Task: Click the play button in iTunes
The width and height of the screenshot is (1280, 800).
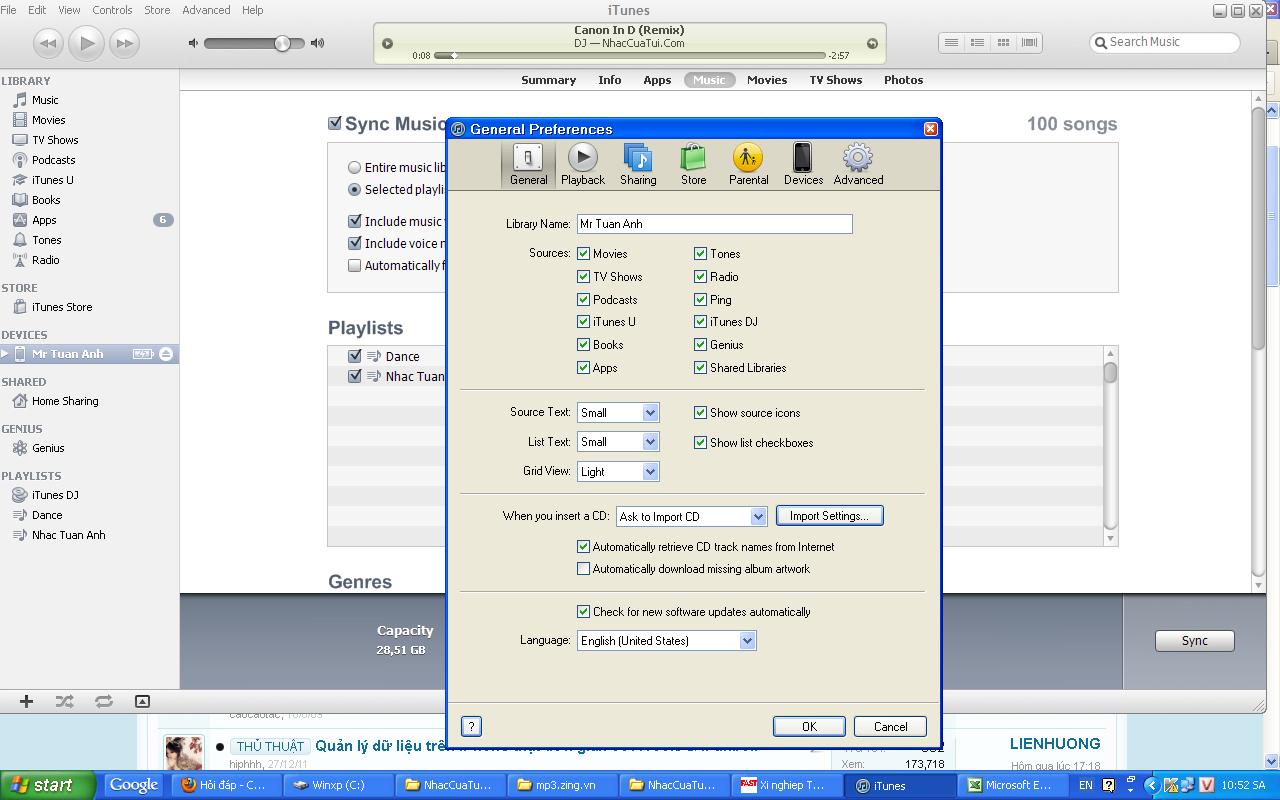Action: point(86,43)
